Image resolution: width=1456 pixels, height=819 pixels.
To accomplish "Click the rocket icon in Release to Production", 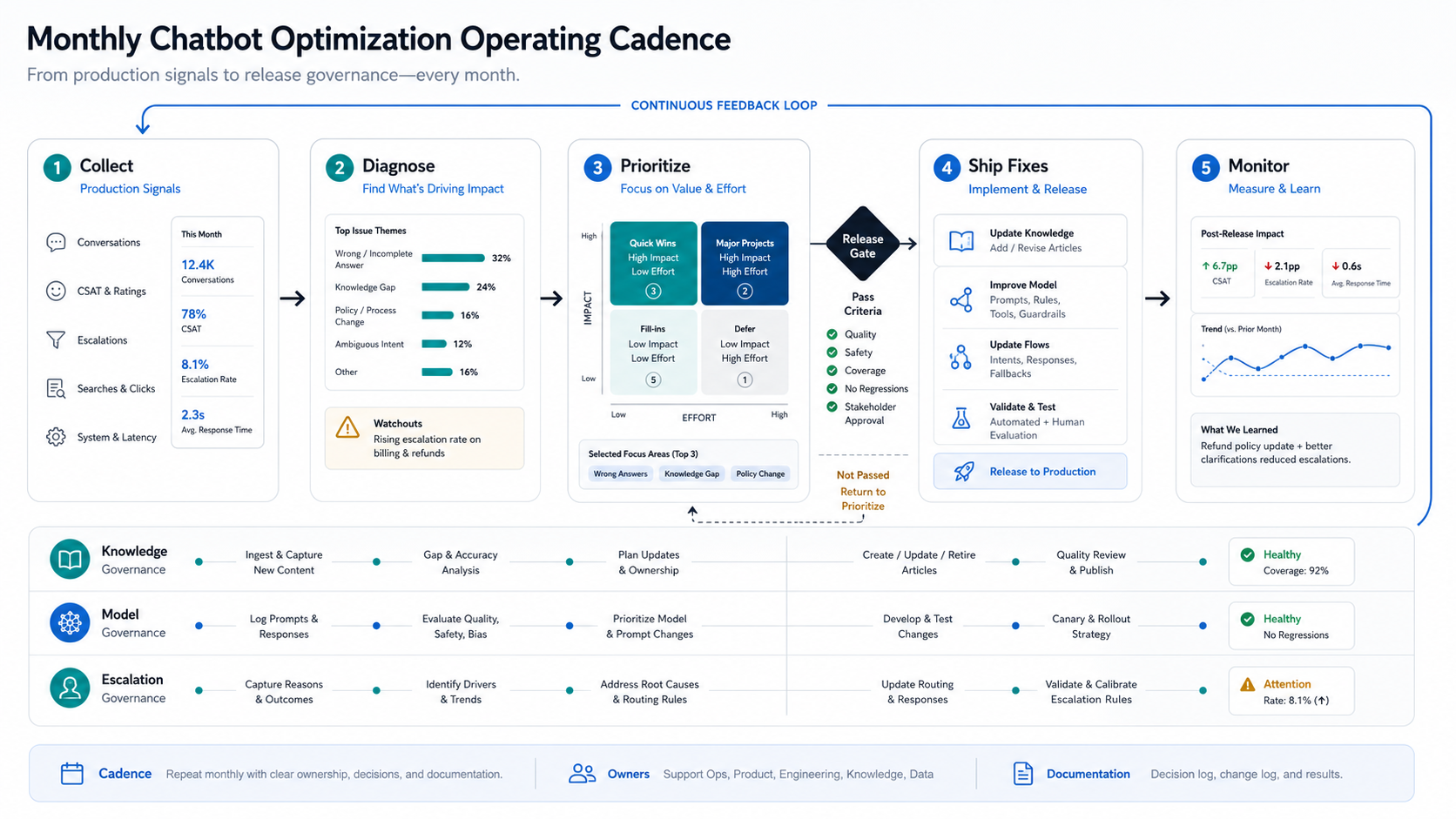I will [x=963, y=472].
